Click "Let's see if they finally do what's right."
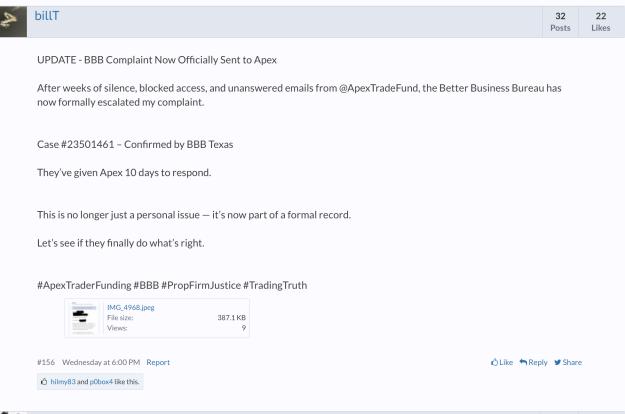 [x=121, y=243]
